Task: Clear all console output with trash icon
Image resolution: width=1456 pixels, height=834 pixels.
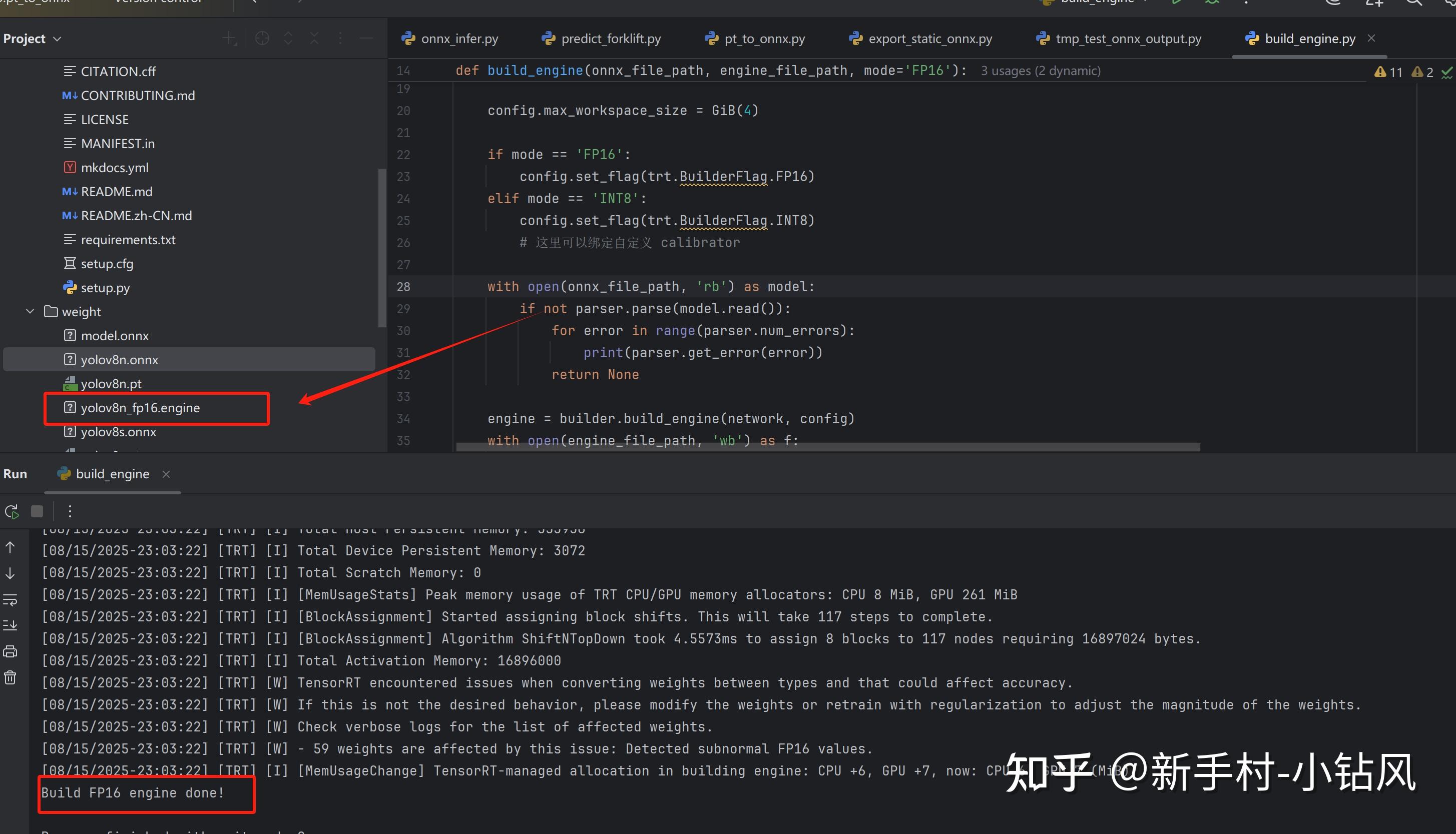Action: pos(11,677)
